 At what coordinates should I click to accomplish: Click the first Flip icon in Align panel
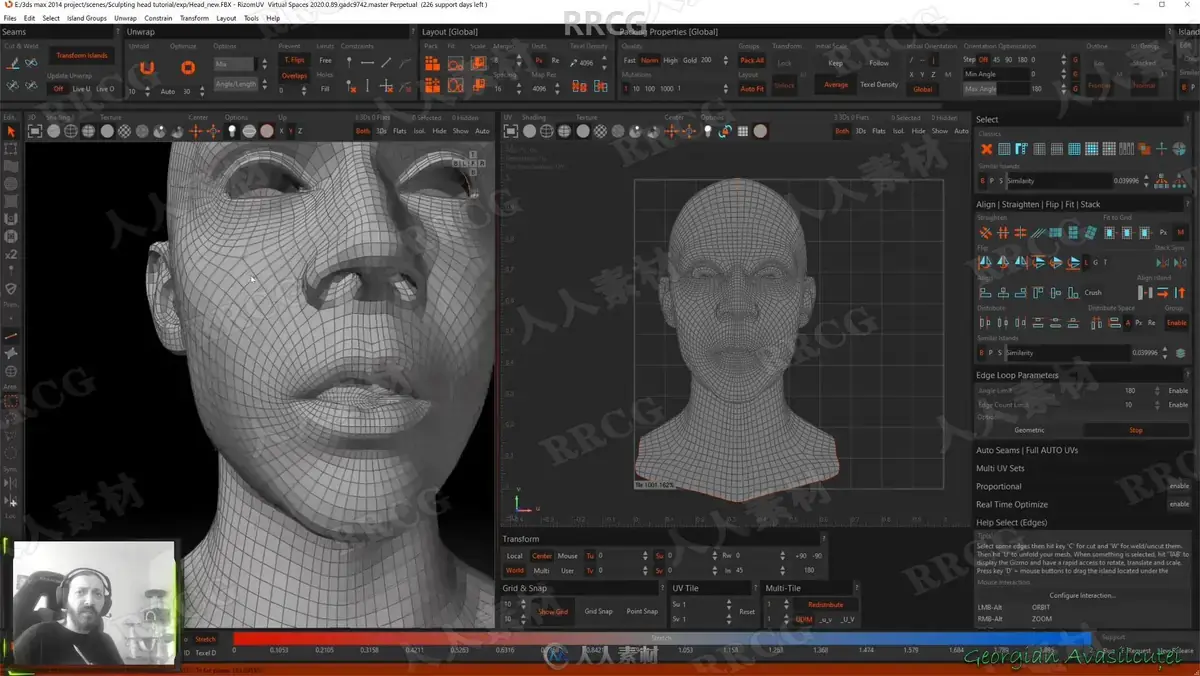tap(985, 263)
